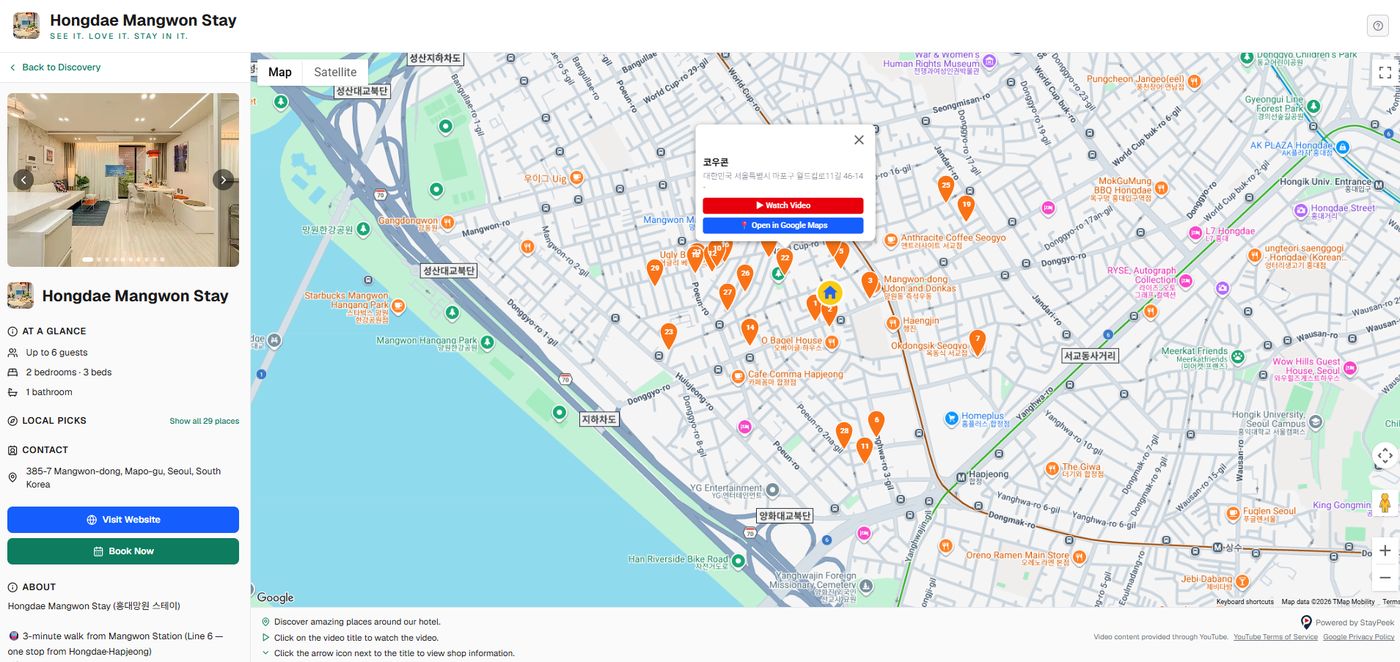Viewport: 1400px width, 662px height.
Task: Go back to Discovery
Action: point(55,67)
